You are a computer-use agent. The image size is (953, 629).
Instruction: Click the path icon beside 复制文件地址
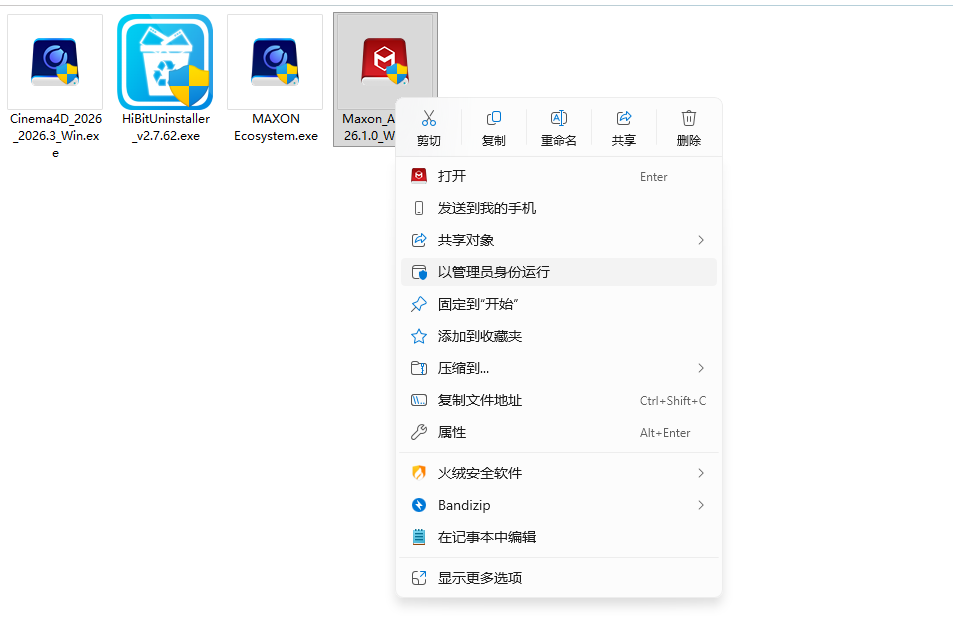point(419,400)
